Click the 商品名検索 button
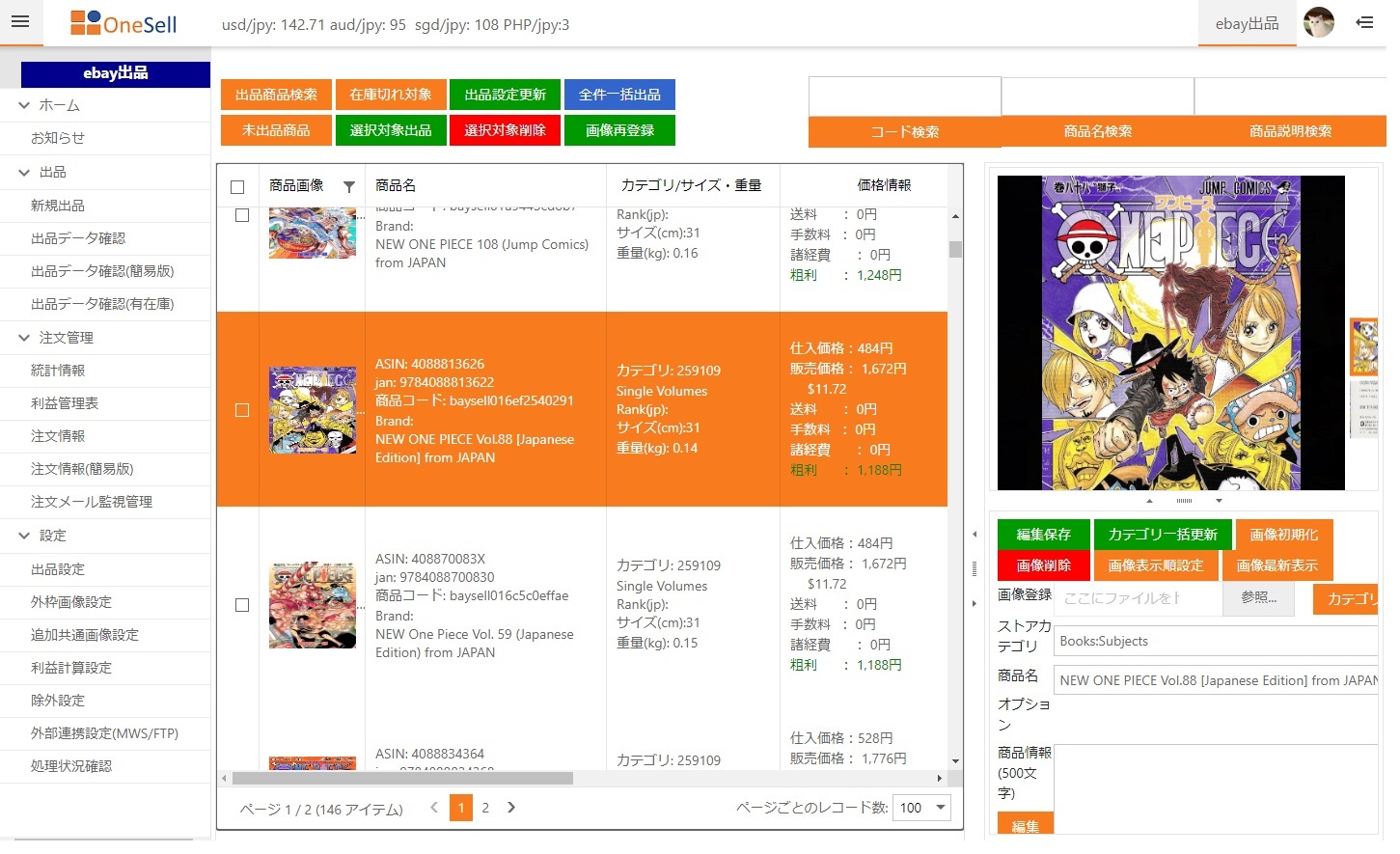1400x854 pixels. point(1098,132)
